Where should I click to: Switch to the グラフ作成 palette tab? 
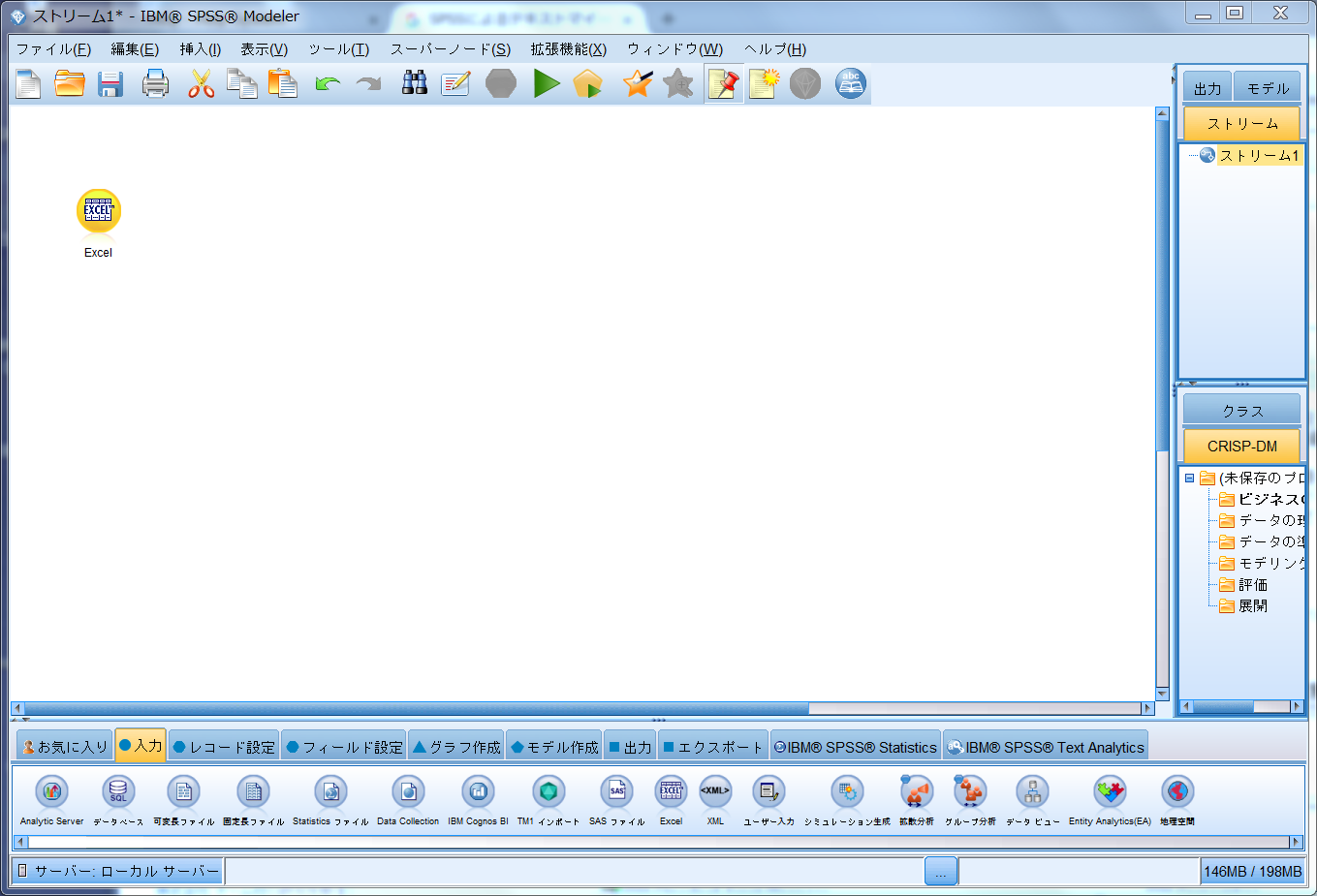click(456, 747)
